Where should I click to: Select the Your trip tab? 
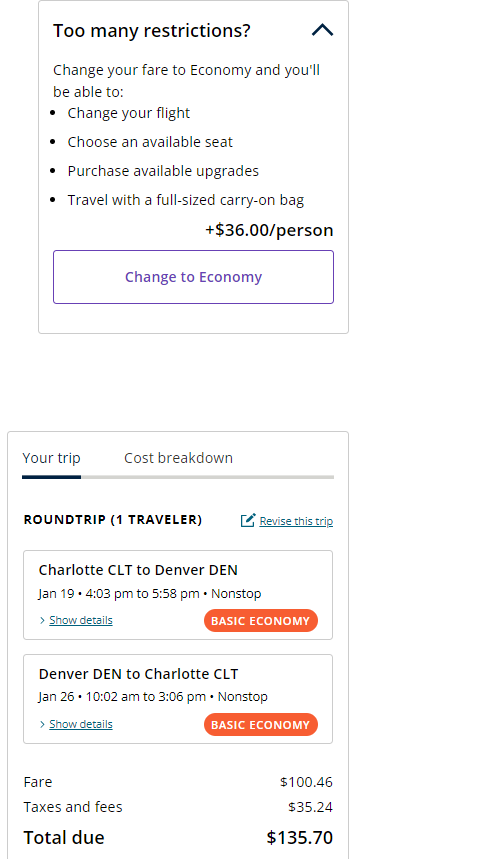[x=51, y=458]
